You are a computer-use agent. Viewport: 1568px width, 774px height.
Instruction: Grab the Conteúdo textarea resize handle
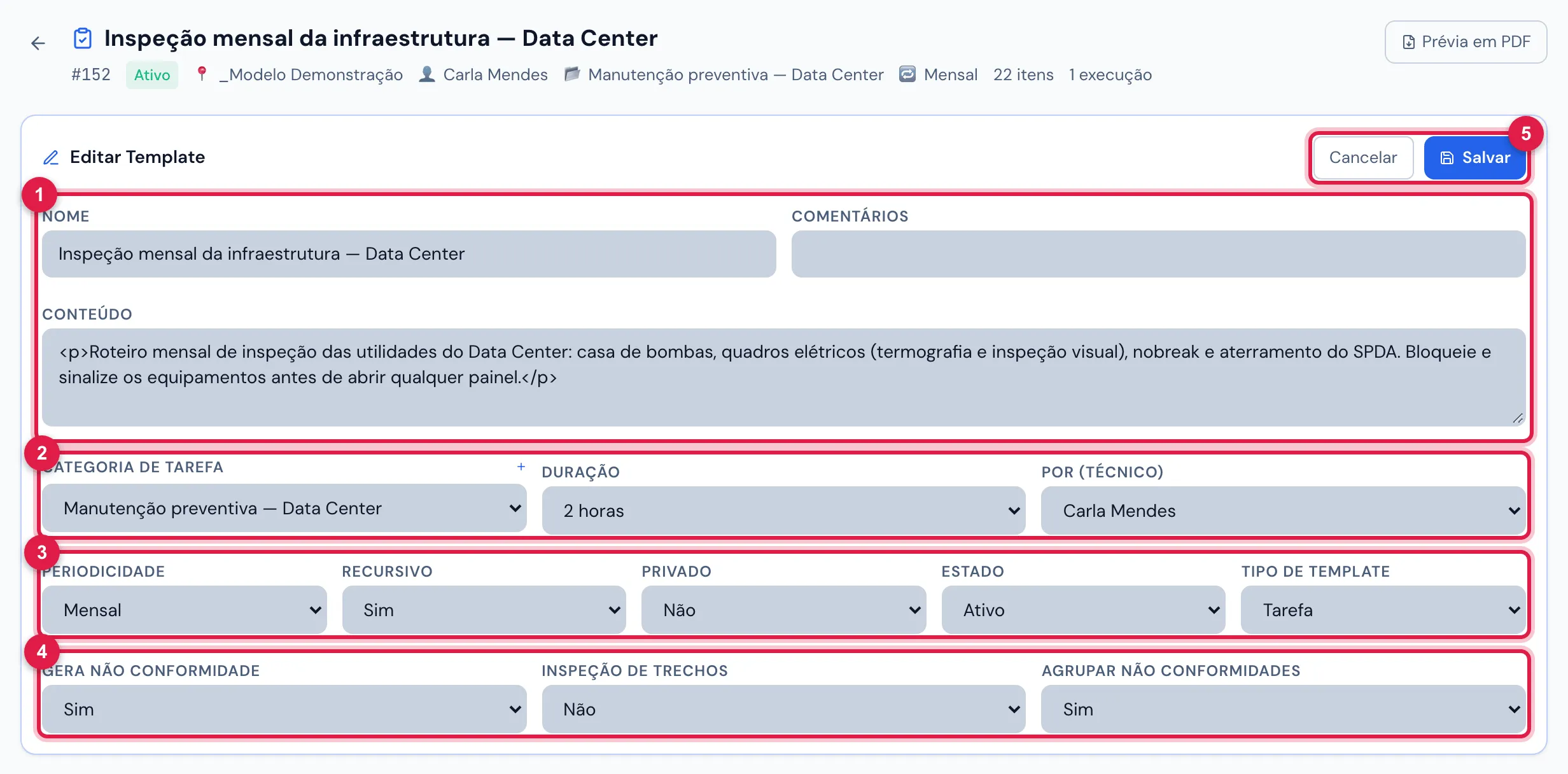[x=1518, y=418]
